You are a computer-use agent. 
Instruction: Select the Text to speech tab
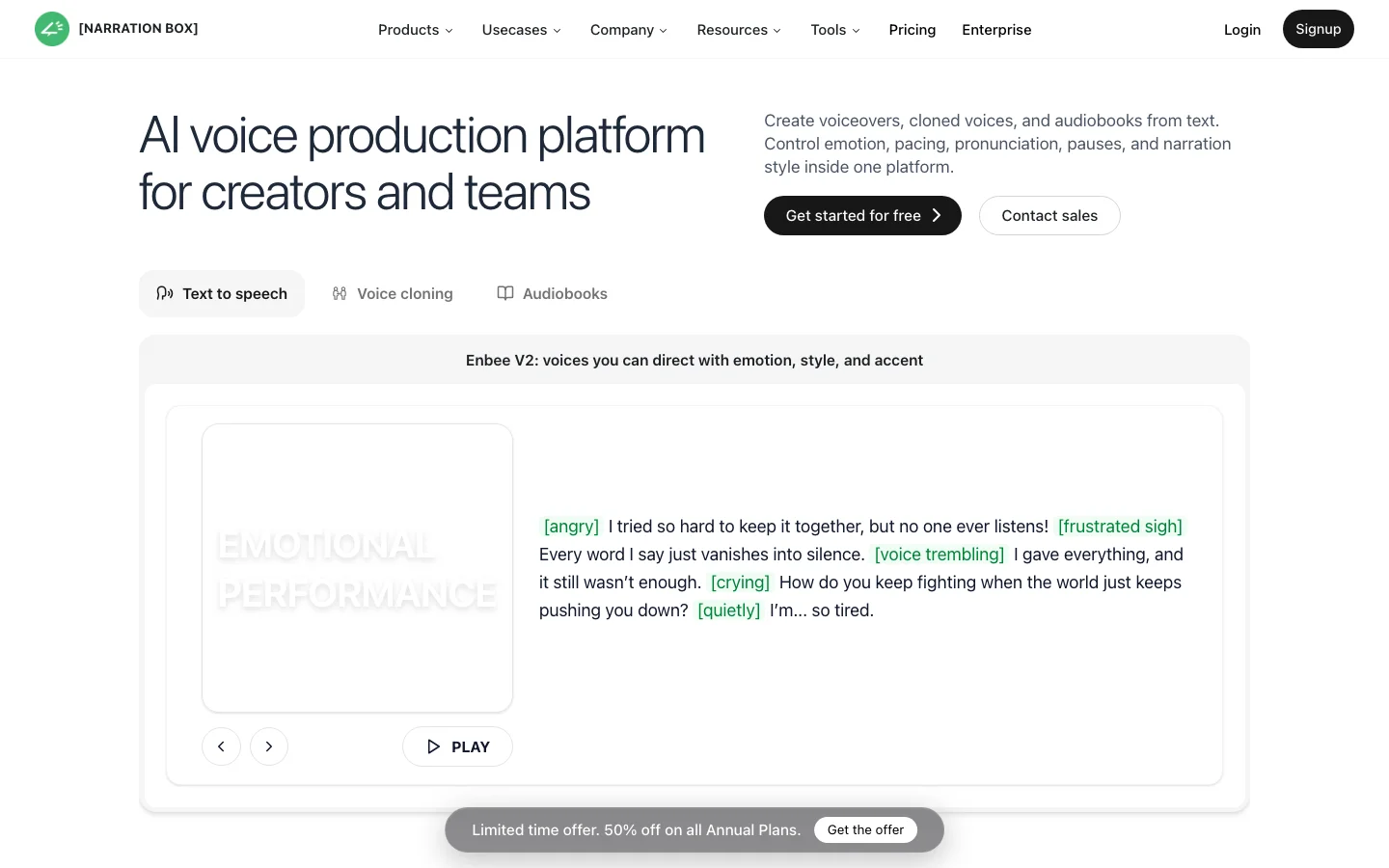222,294
